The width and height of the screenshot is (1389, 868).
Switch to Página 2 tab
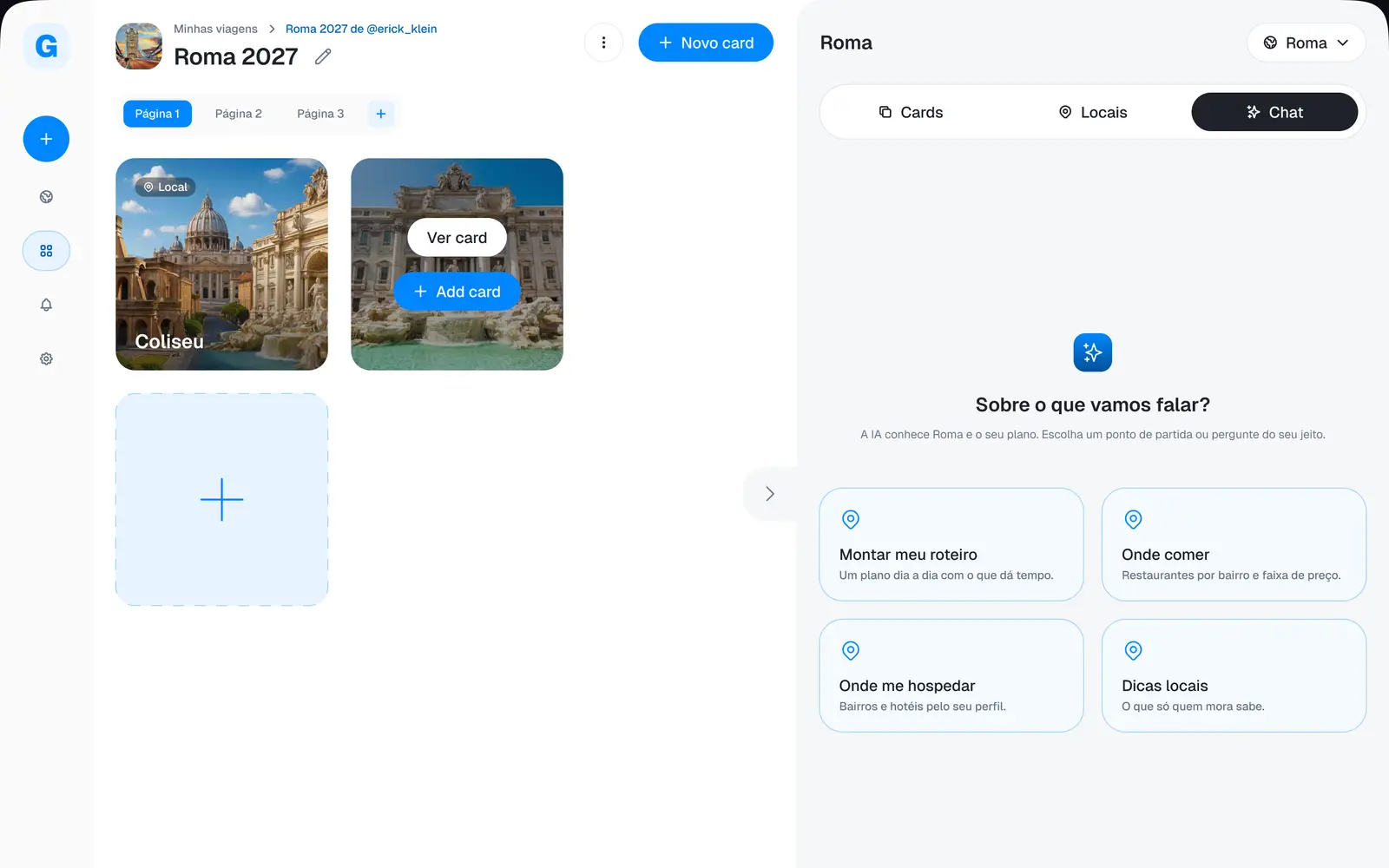point(239,114)
